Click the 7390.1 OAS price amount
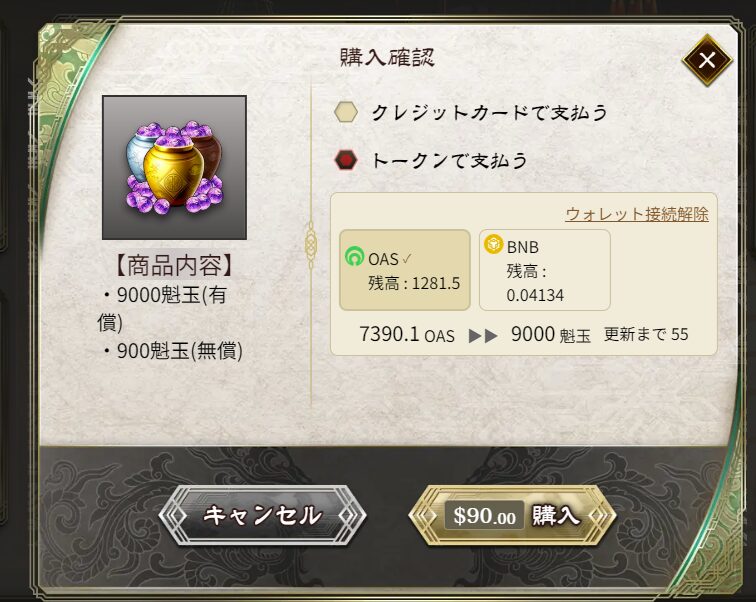Screen dimensions: 756x602 407,334
